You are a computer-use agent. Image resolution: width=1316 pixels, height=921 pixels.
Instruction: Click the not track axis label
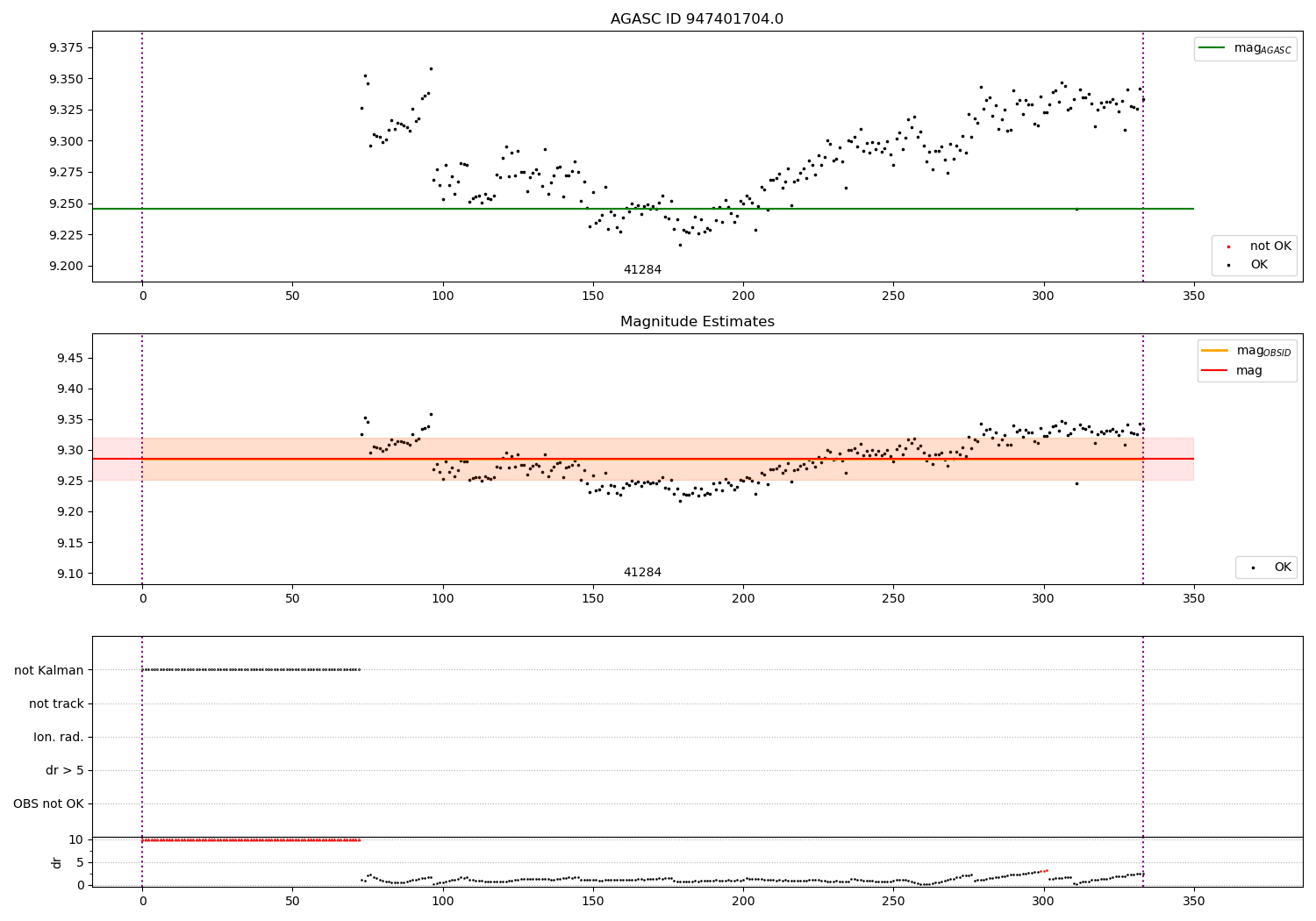[56, 703]
